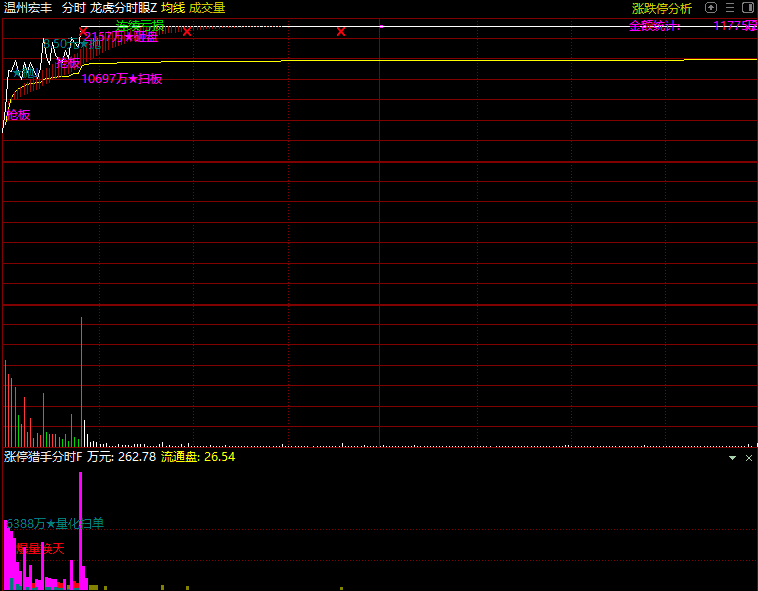
Task: Close the 涨停猎手分时F sub-panel
Action: tap(748, 457)
